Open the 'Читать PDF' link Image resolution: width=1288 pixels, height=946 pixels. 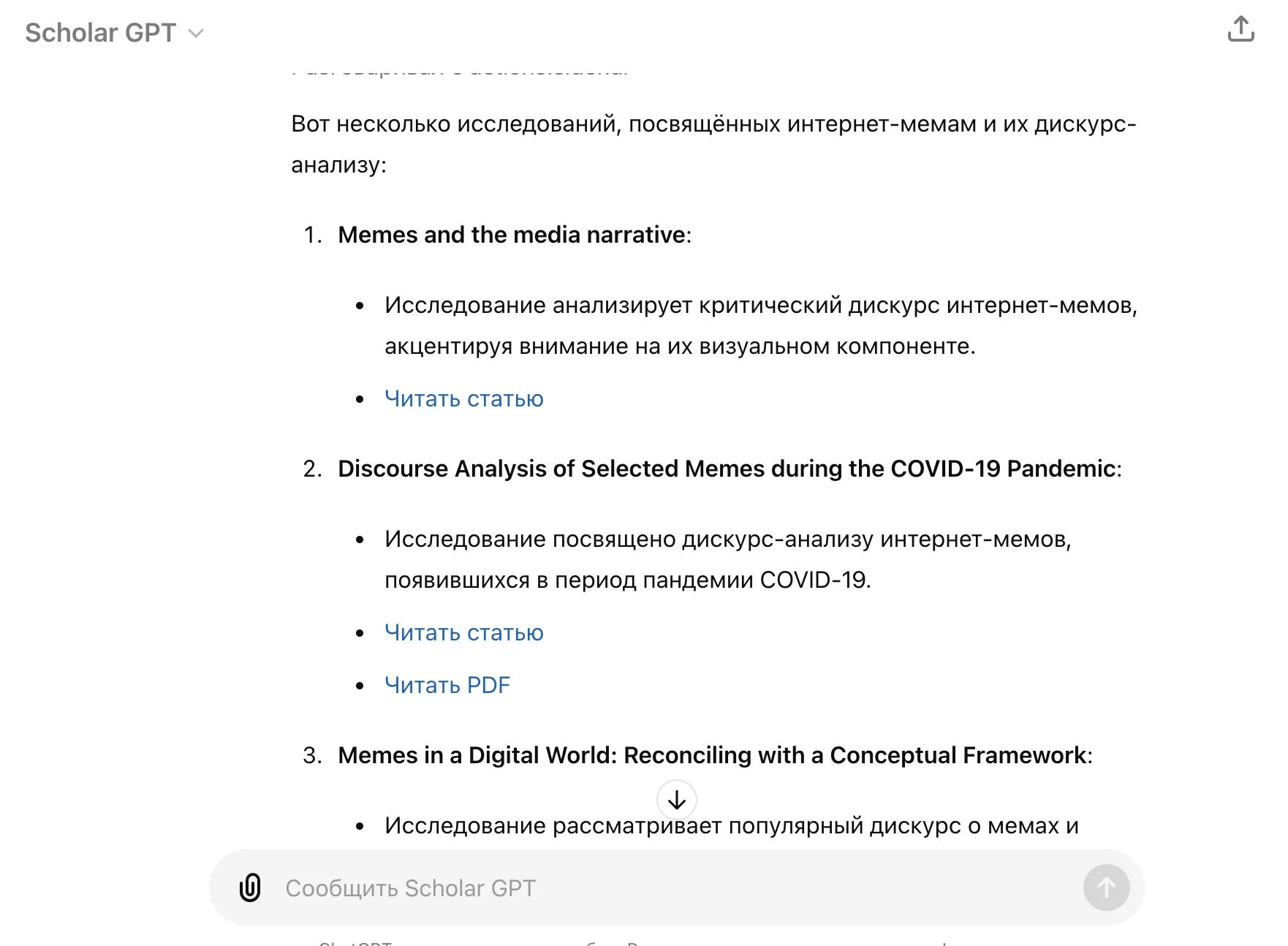(447, 686)
